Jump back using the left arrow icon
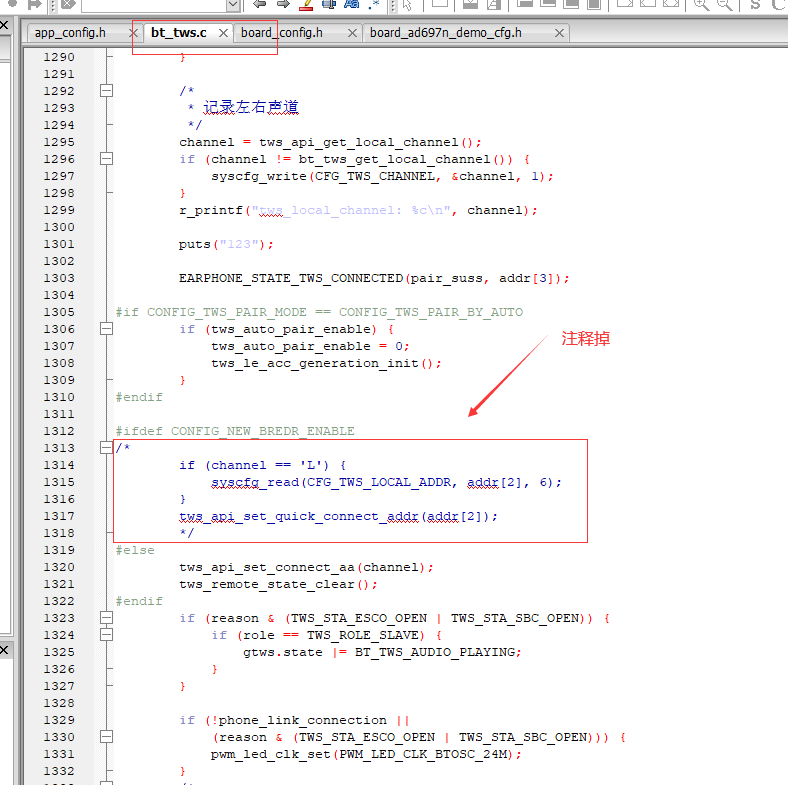The image size is (788, 785). point(259,5)
